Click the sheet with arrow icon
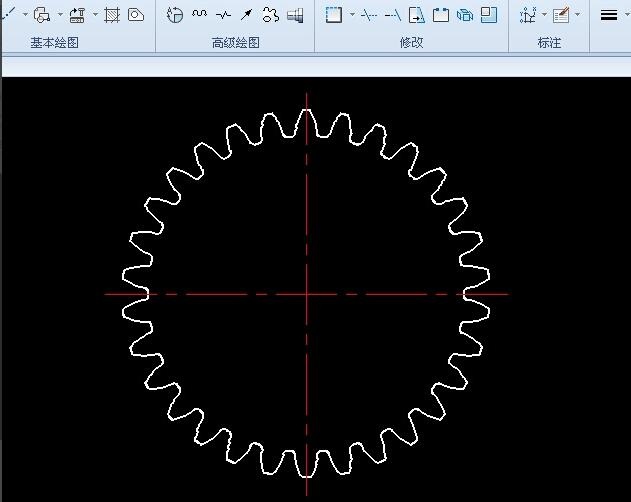Image resolution: width=631 pixels, height=502 pixels. point(417,15)
